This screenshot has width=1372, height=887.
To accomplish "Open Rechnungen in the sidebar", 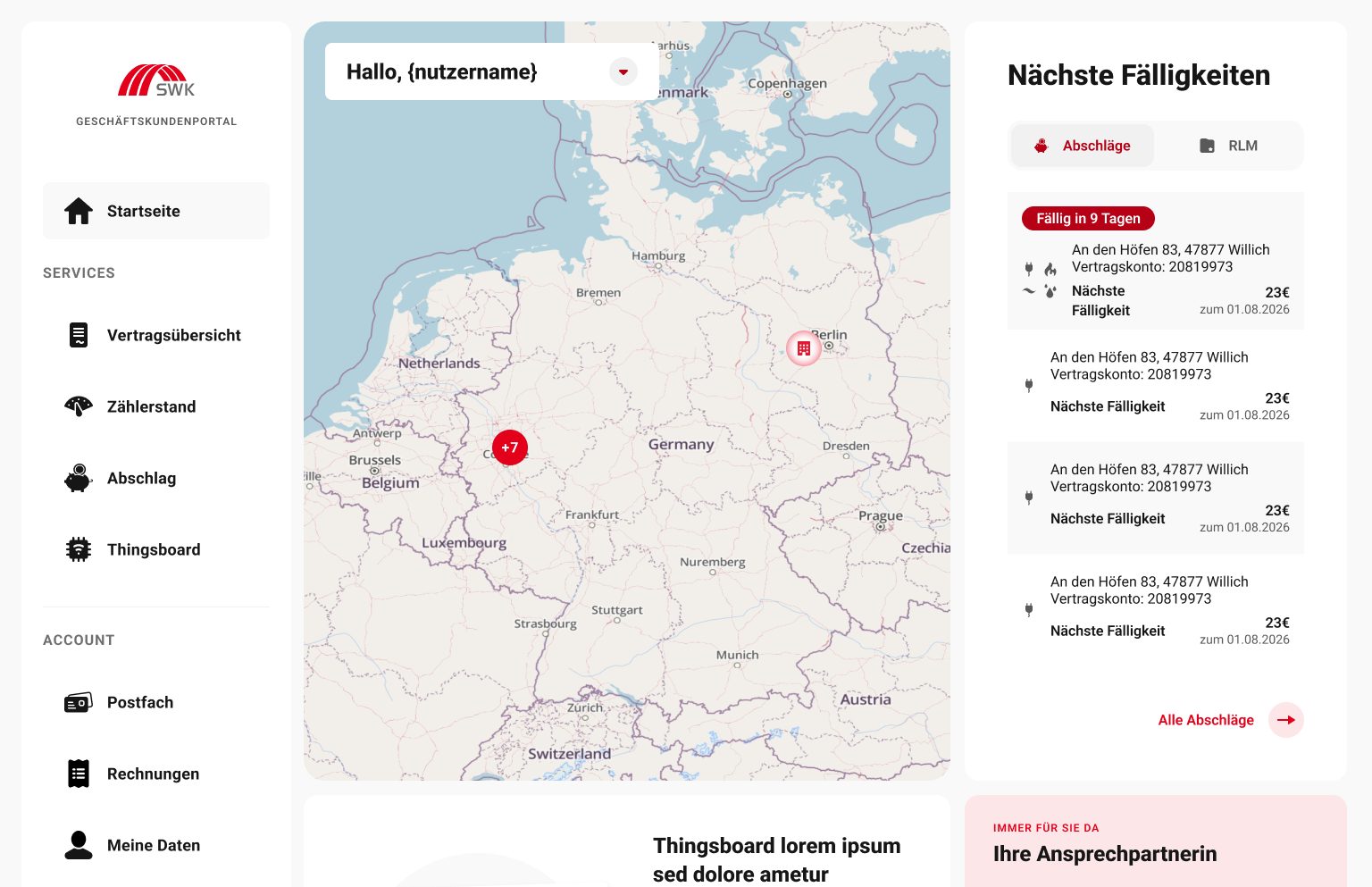I will [x=156, y=774].
